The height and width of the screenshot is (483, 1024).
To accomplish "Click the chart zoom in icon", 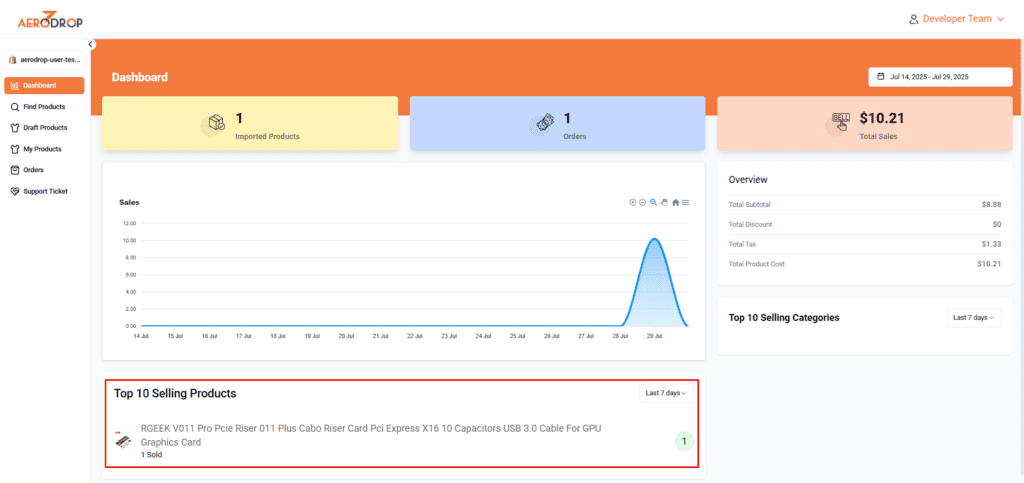I will tap(633, 202).
